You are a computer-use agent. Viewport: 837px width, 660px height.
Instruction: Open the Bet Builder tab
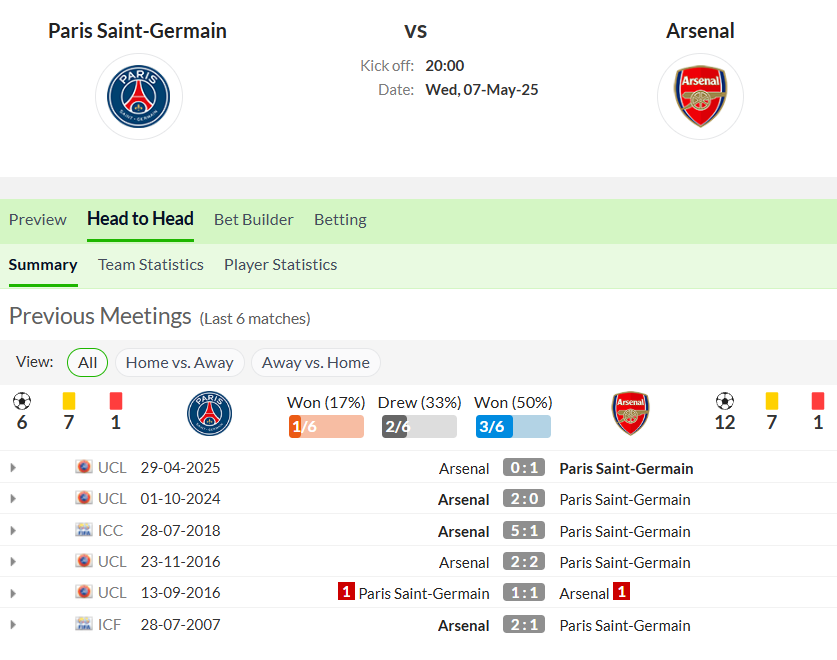[x=254, y=220]
